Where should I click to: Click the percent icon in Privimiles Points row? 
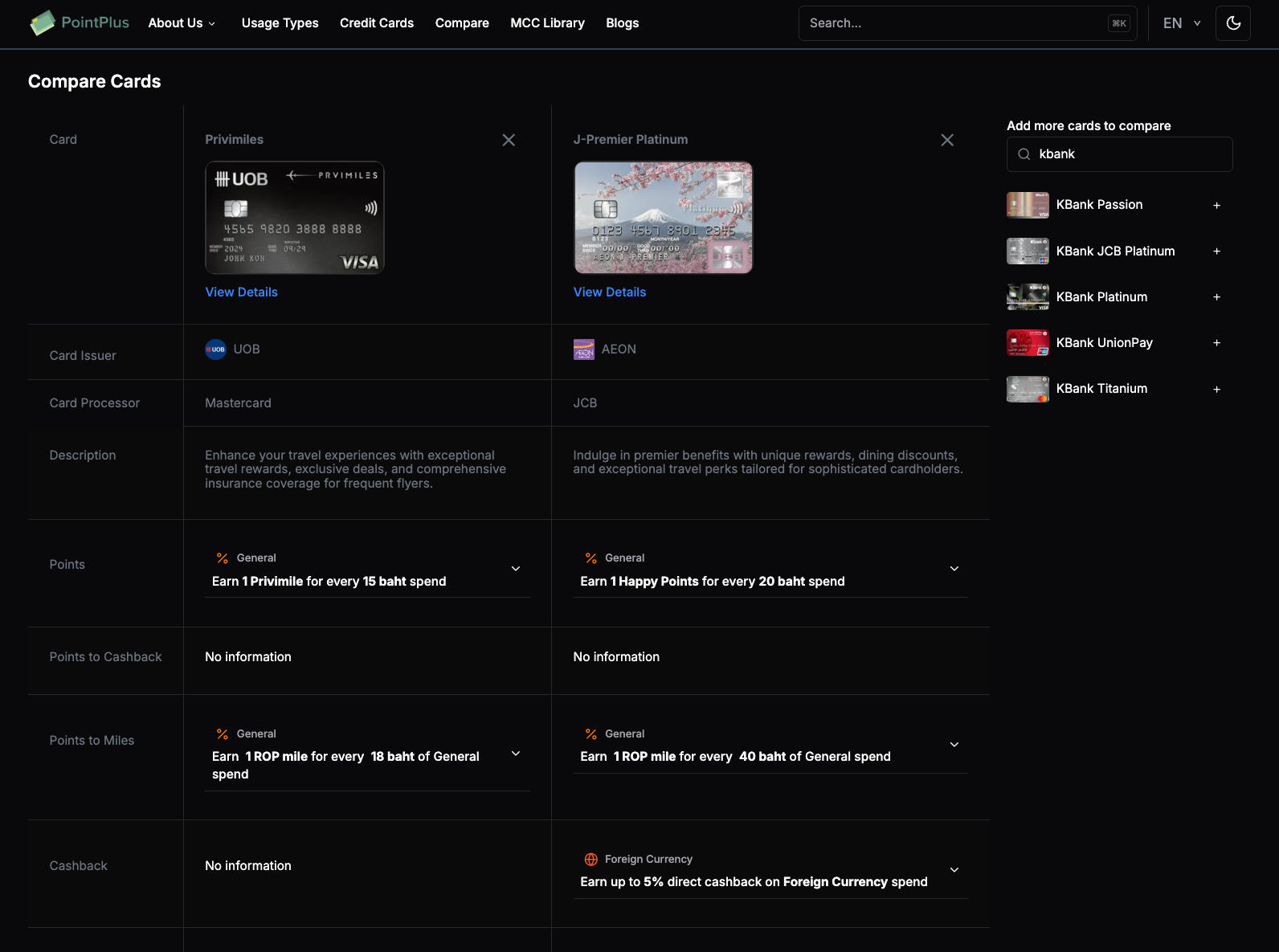pos(223,558)
